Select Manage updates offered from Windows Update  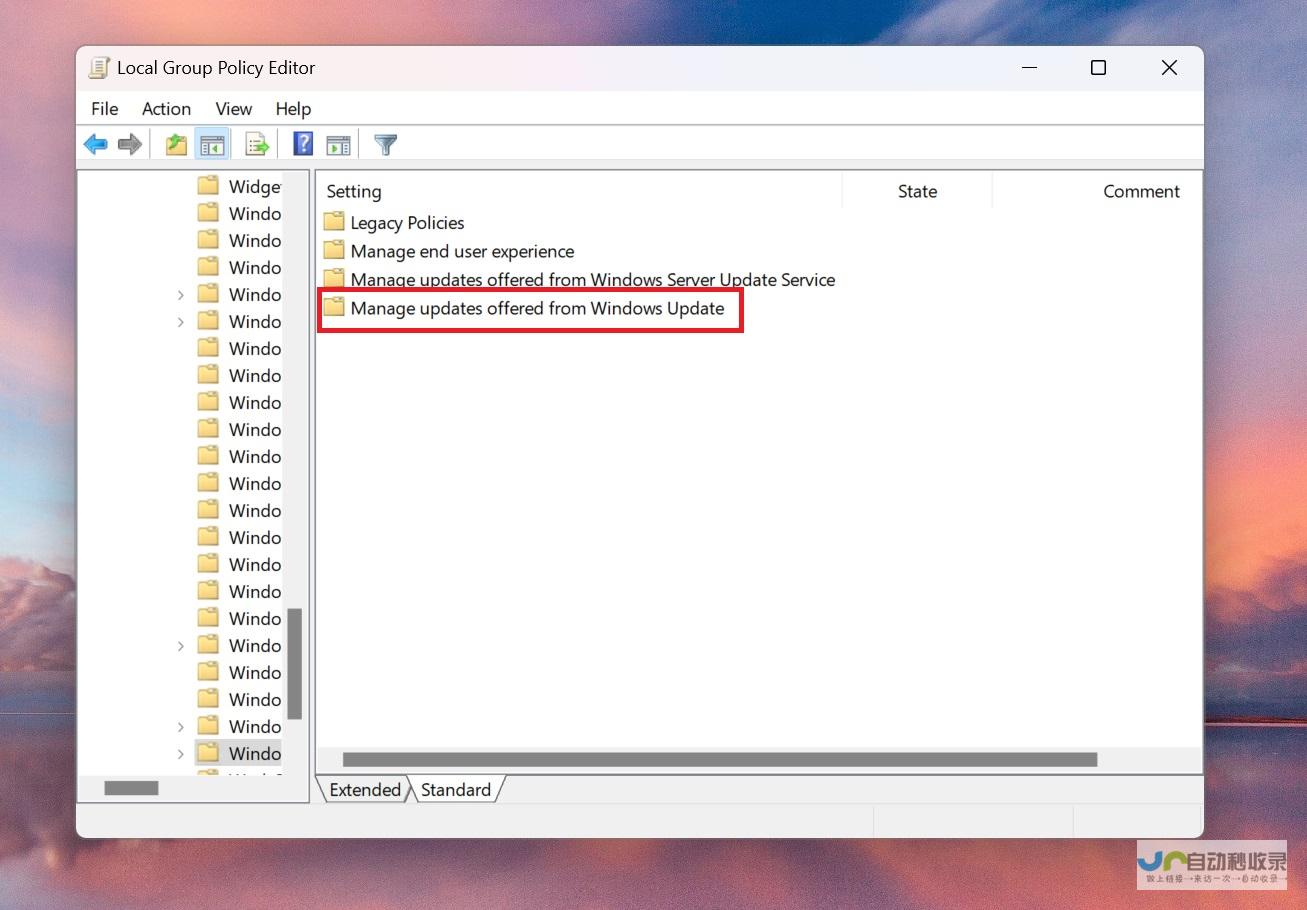click(x=524, y=308)
